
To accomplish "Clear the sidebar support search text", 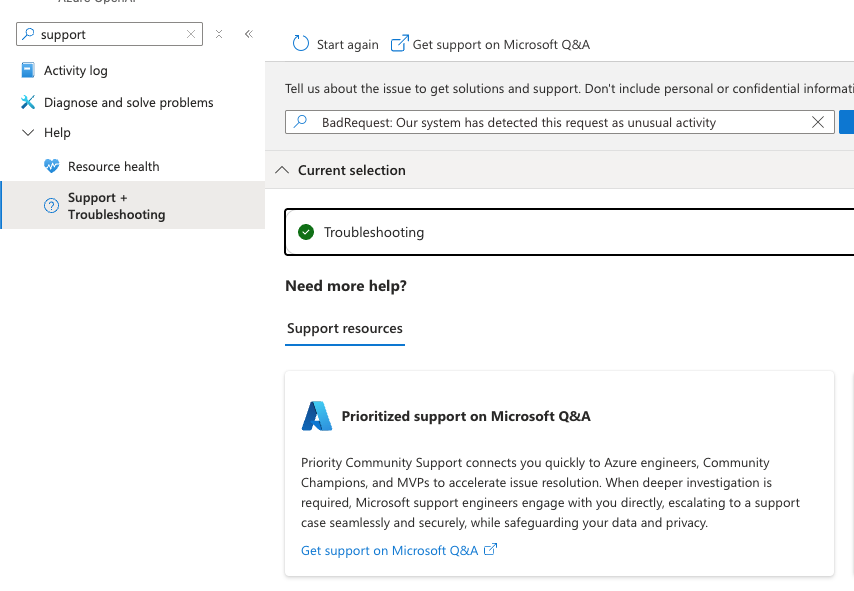I will tap(191, 34).
